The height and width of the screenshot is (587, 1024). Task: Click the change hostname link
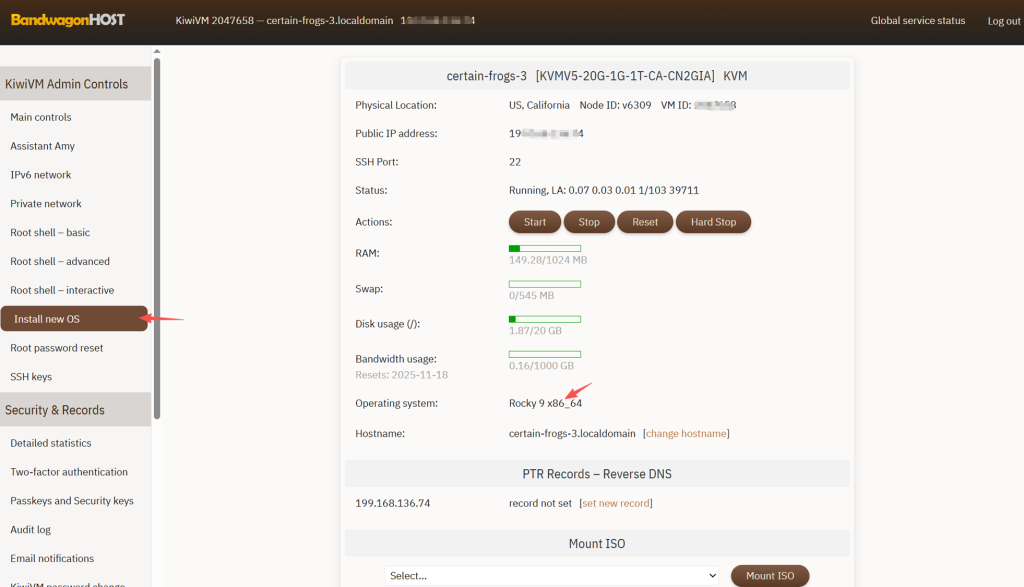(x=687, y=433)
